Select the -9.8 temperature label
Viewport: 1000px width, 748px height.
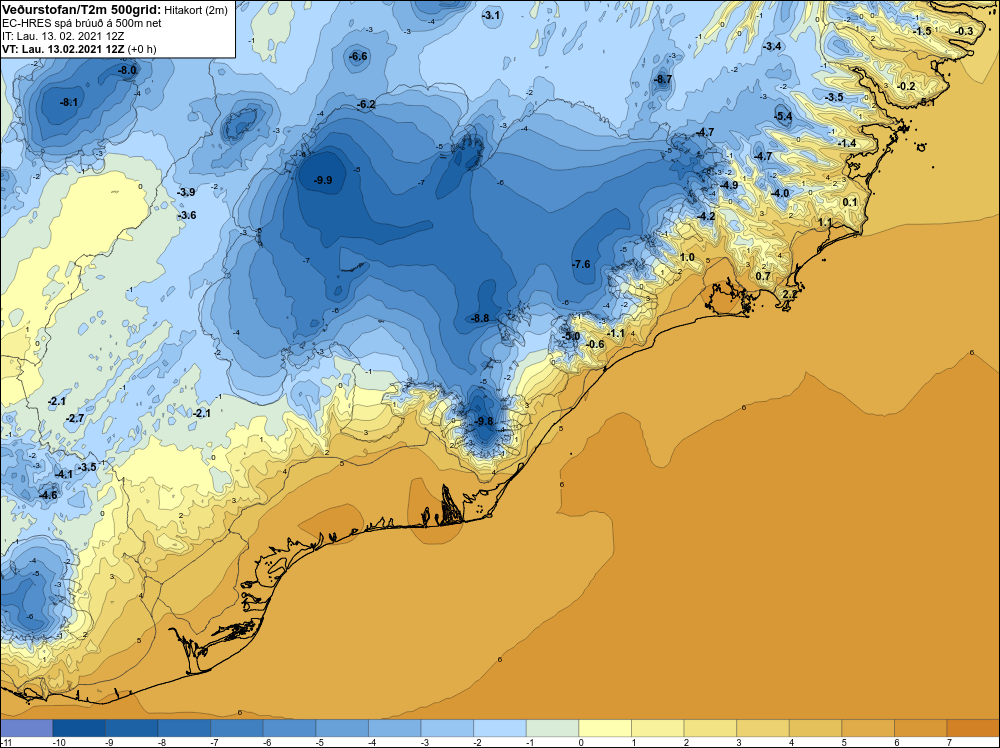(485, 421)
